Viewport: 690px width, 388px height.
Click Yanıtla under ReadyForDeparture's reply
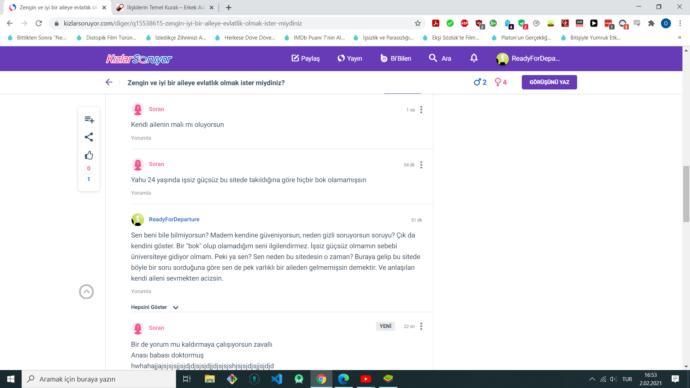click(x=141, y=291)
